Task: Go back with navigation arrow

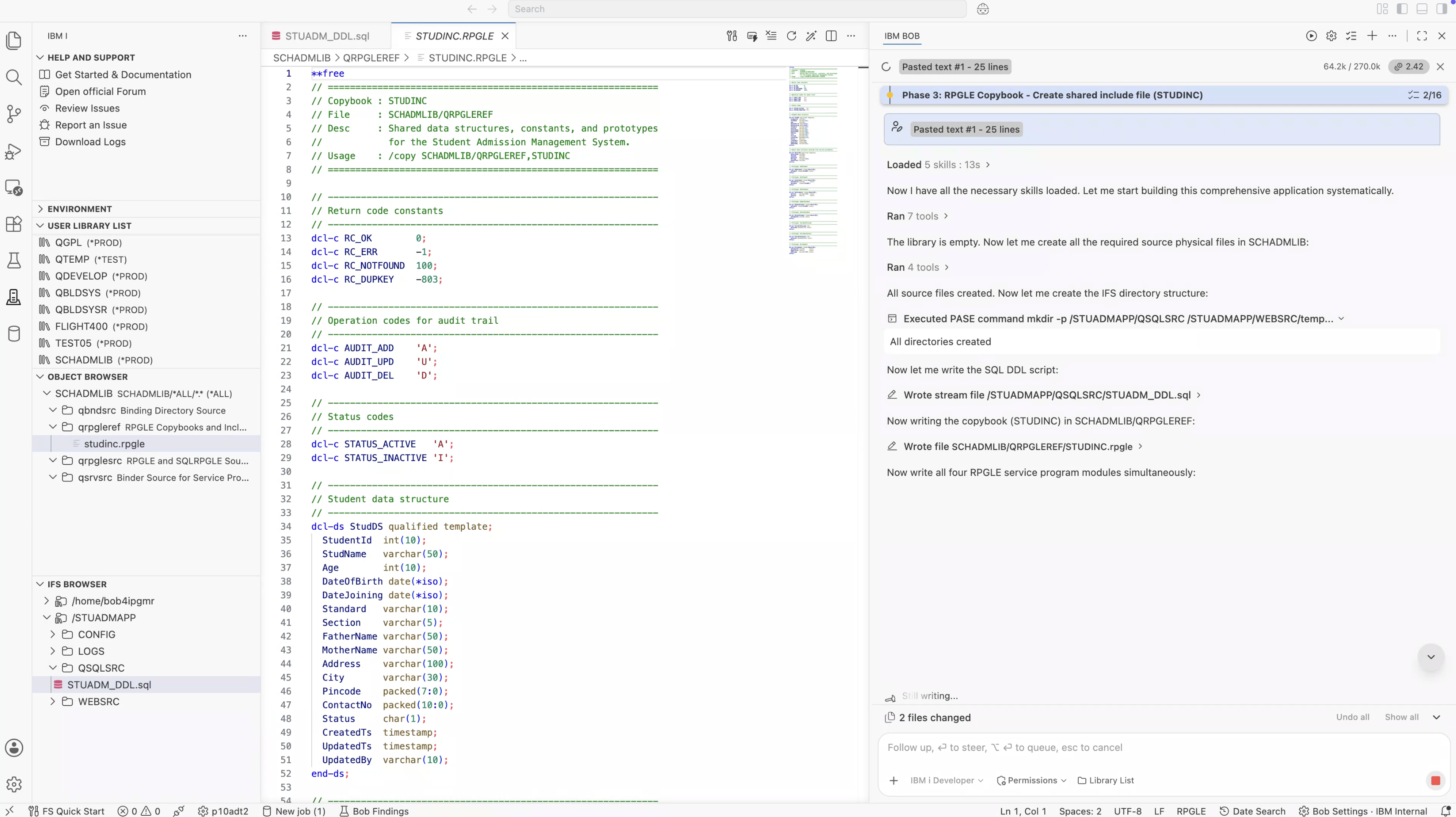Action: [x=472, y=9]
